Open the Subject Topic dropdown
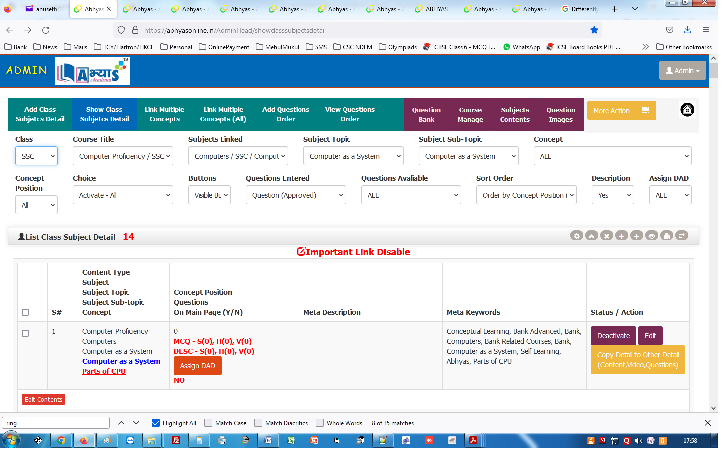Screen dimensions: 723x450 tap(353, 156)
